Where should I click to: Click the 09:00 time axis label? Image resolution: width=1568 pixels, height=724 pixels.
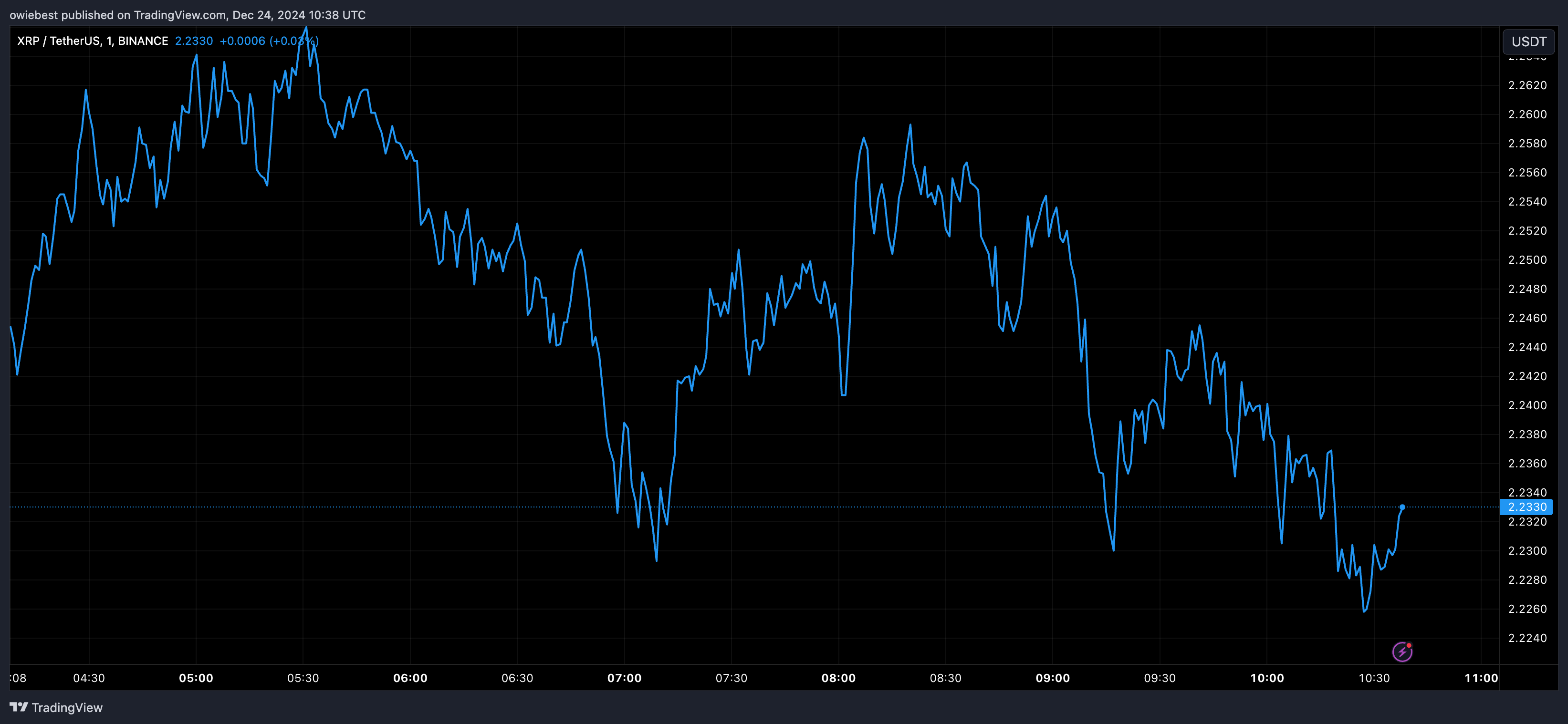[1053, 678]
